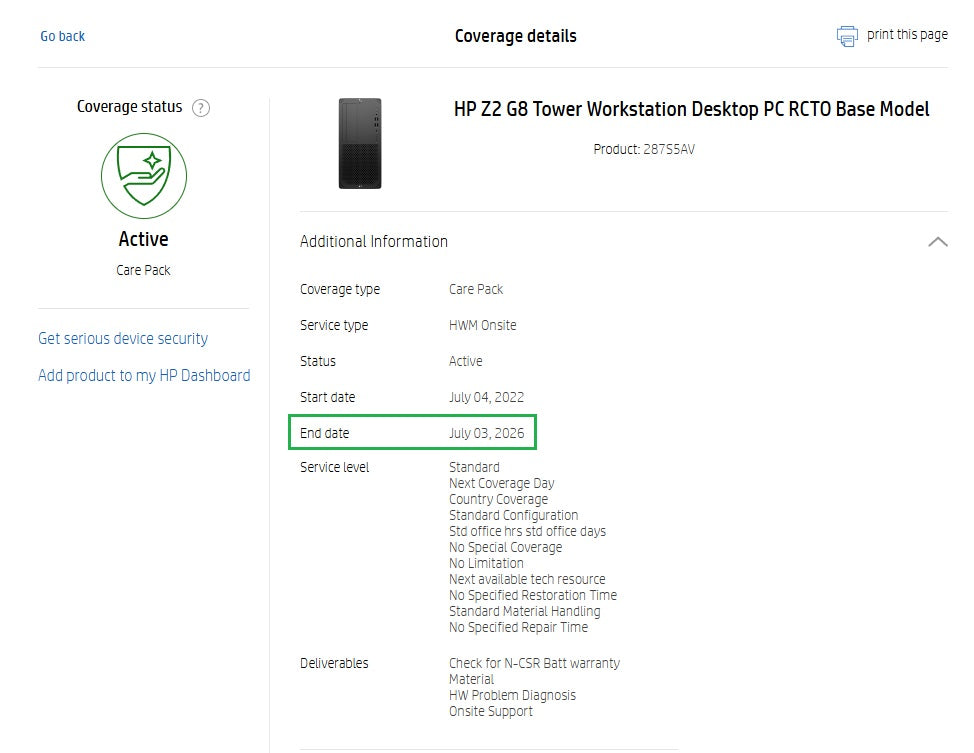Image resolution: width=974 pixels, height=753 pixels.
Task: Select the product title HP Z2 G8 Tower Workstation
Action: tap(691, 109)
